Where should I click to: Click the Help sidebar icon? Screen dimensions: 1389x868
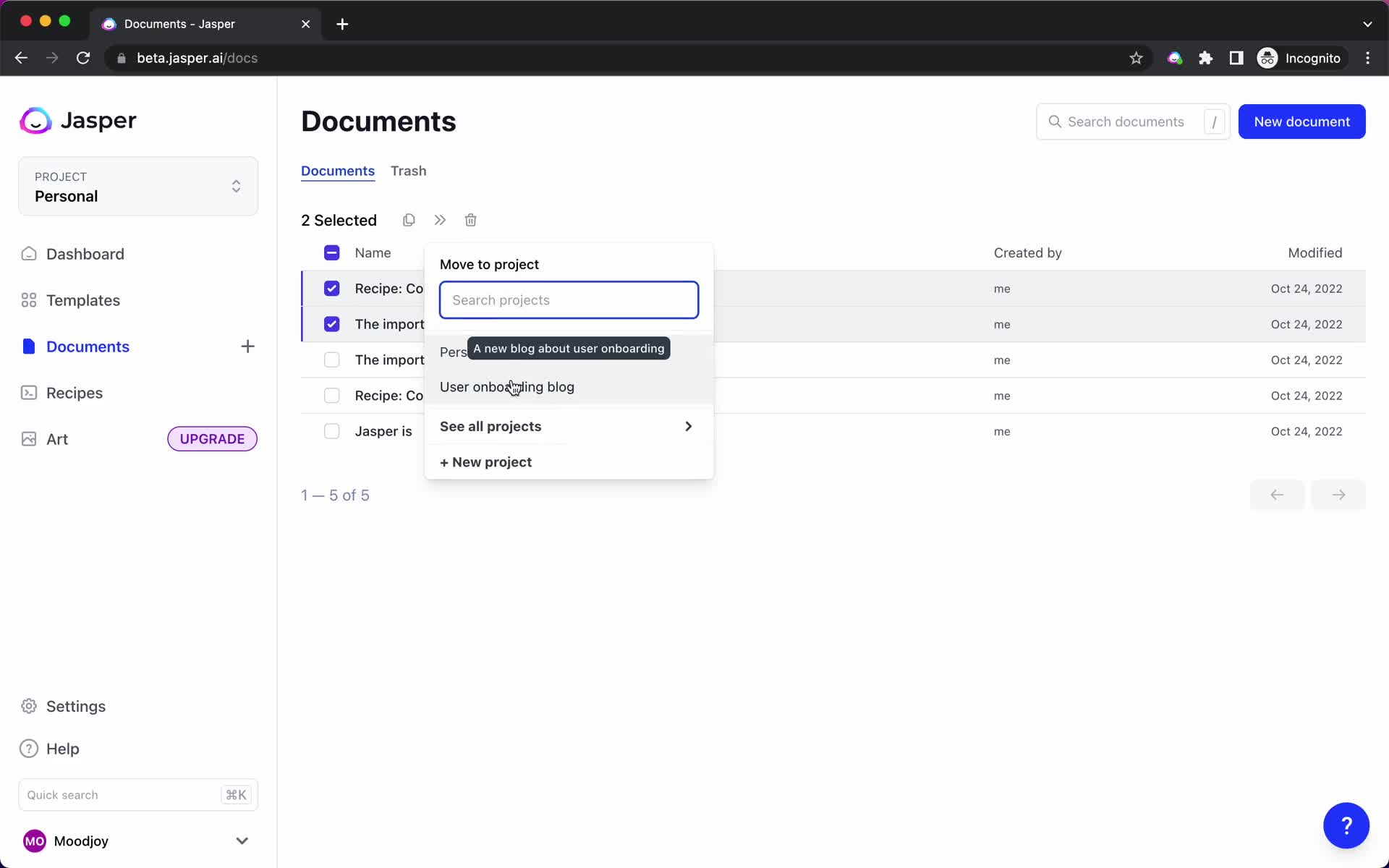click(x=29, y=748)
